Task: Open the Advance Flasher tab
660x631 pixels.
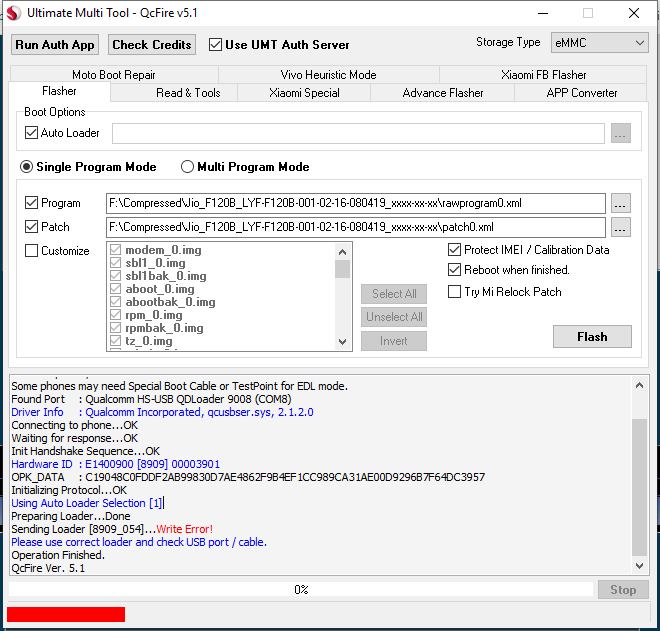Action: click(x=442, y=93)
